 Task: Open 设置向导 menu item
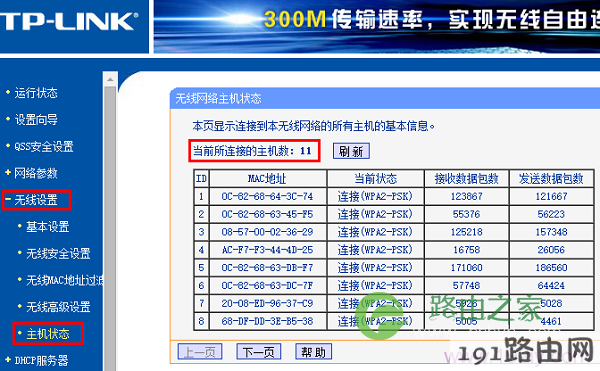click(36, 120)
